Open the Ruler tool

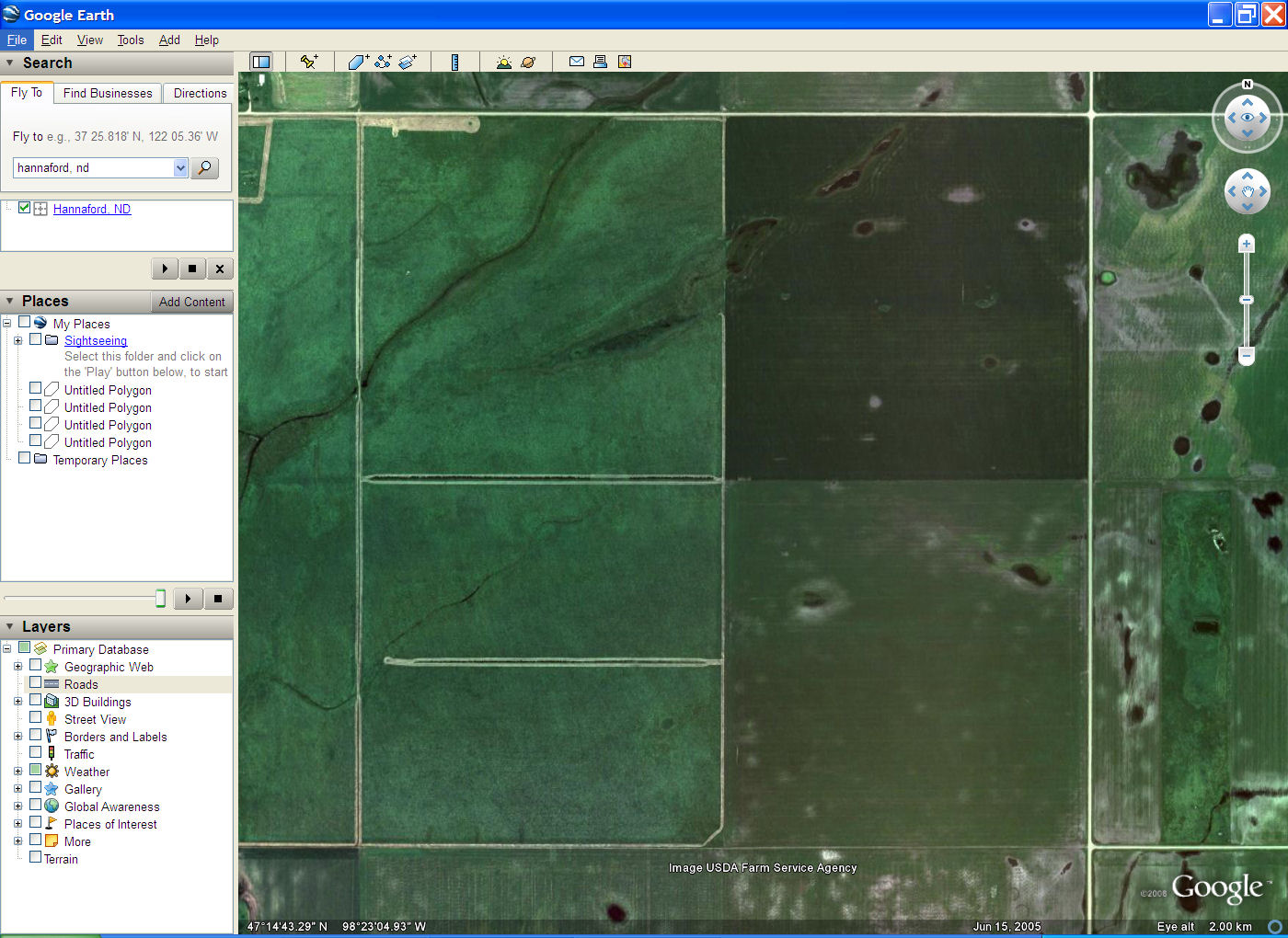click(x=454, y=62)
